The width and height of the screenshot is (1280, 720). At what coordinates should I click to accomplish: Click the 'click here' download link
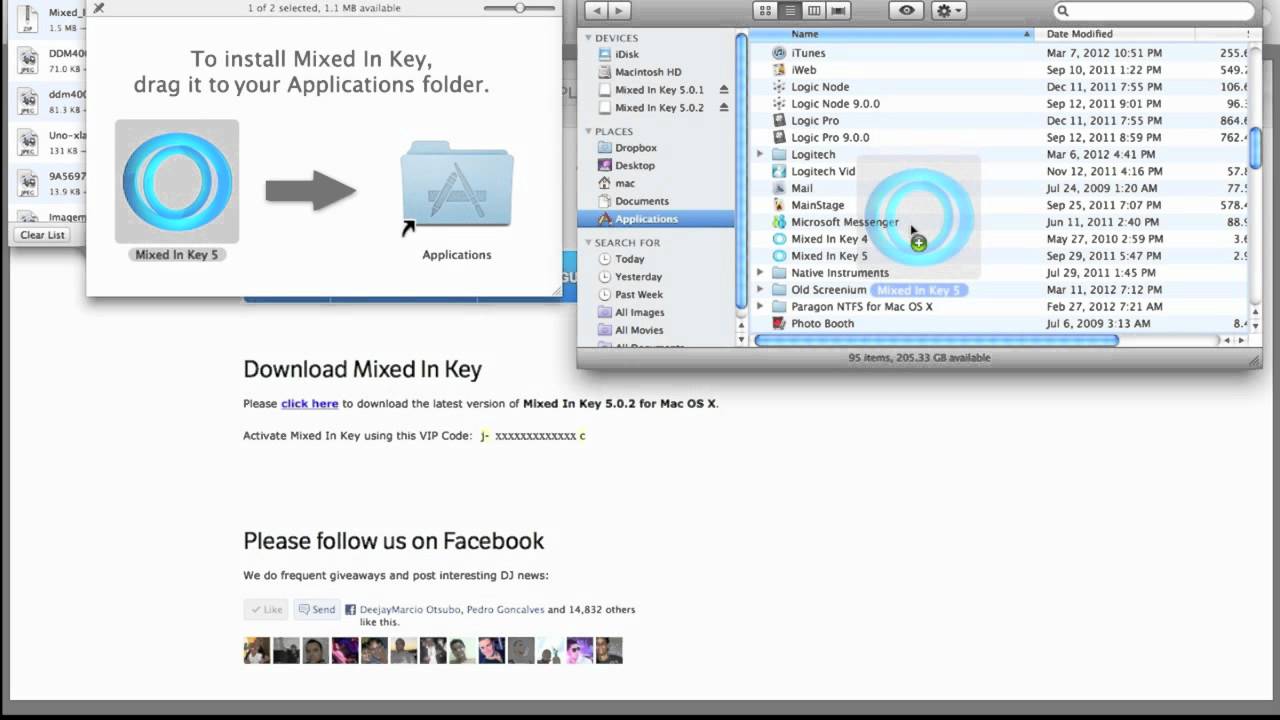[310, 404]
